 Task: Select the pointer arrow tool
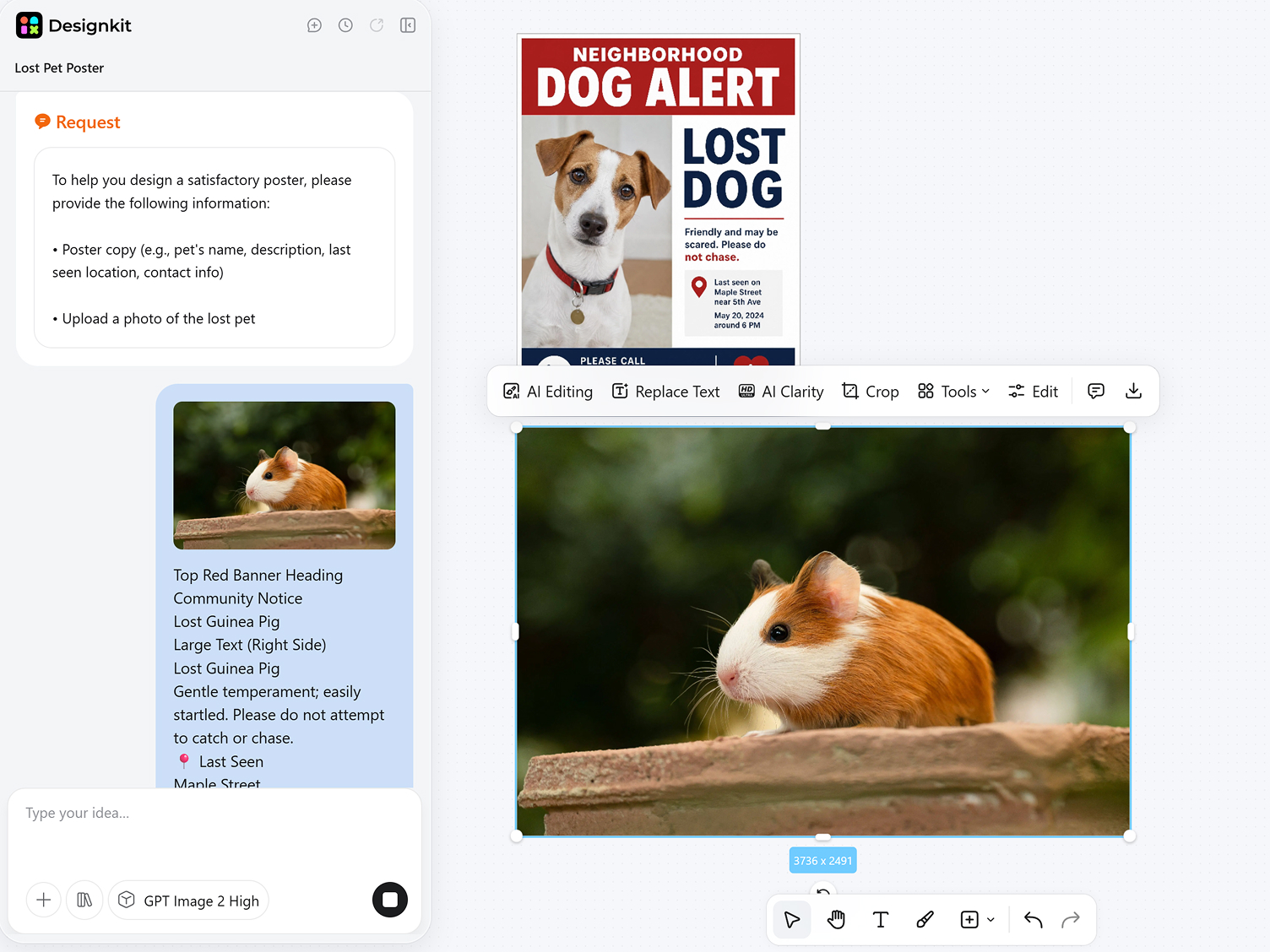(792, 920)
